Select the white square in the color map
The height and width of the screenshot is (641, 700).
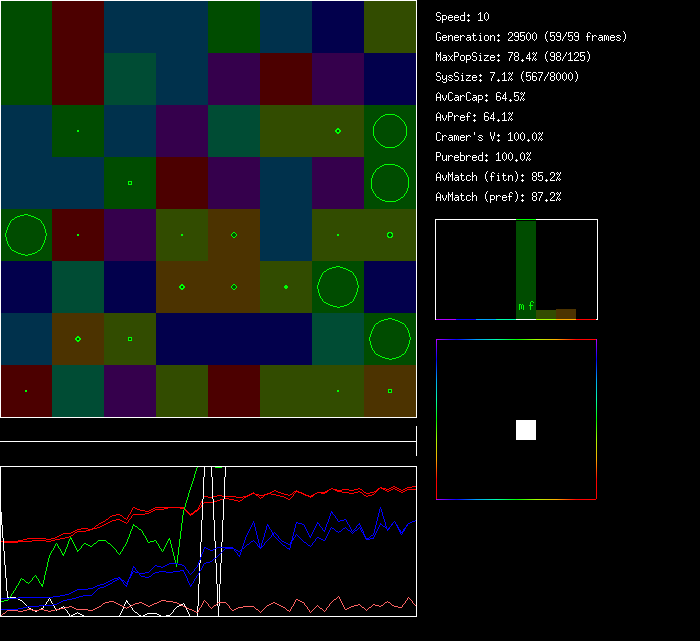pos(526,430)
